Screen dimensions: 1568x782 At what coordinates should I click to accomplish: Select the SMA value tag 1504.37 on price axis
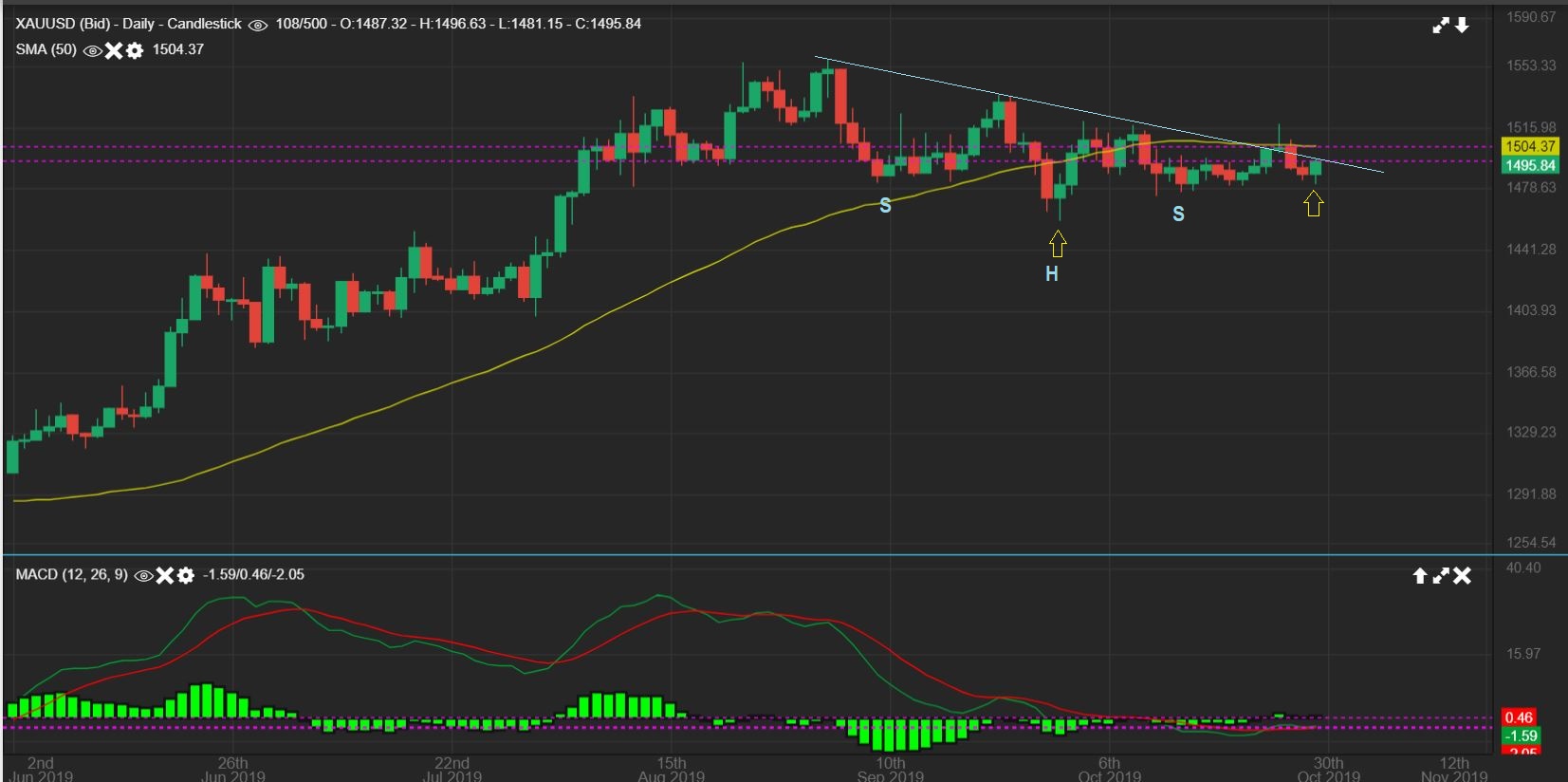click(1530, 146)
